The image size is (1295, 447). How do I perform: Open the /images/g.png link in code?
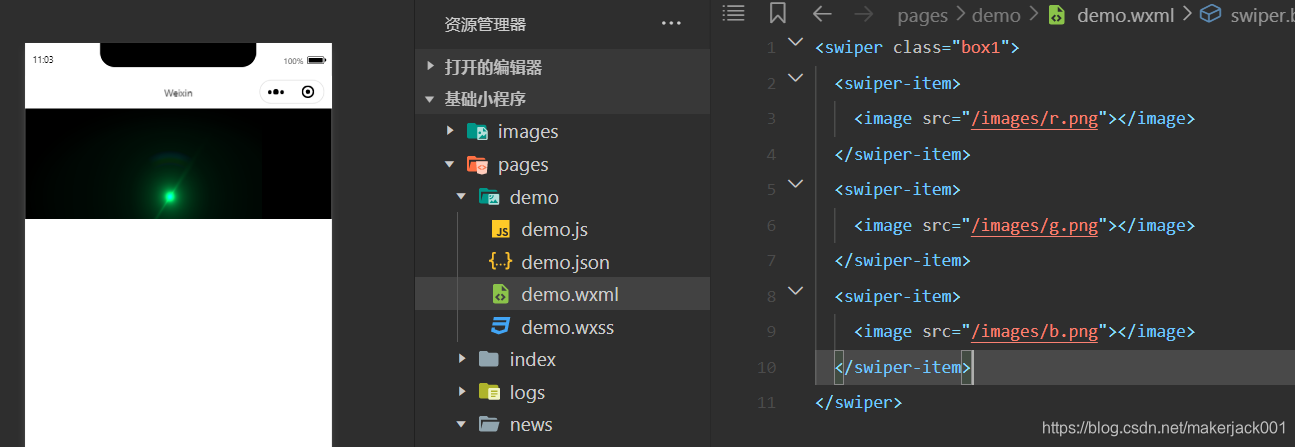click(x=1035, y=225)
